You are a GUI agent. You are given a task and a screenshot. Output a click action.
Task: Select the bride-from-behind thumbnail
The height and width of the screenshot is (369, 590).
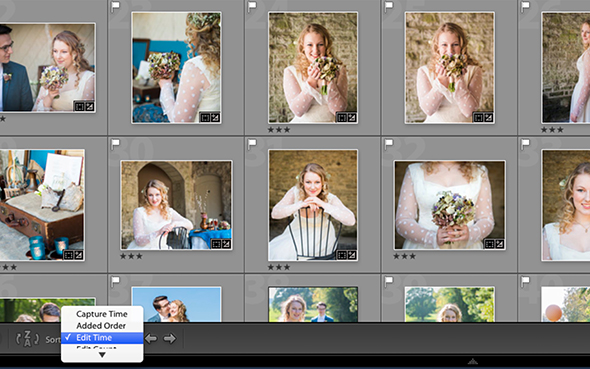pyautogui.click(x=176, y=68)
